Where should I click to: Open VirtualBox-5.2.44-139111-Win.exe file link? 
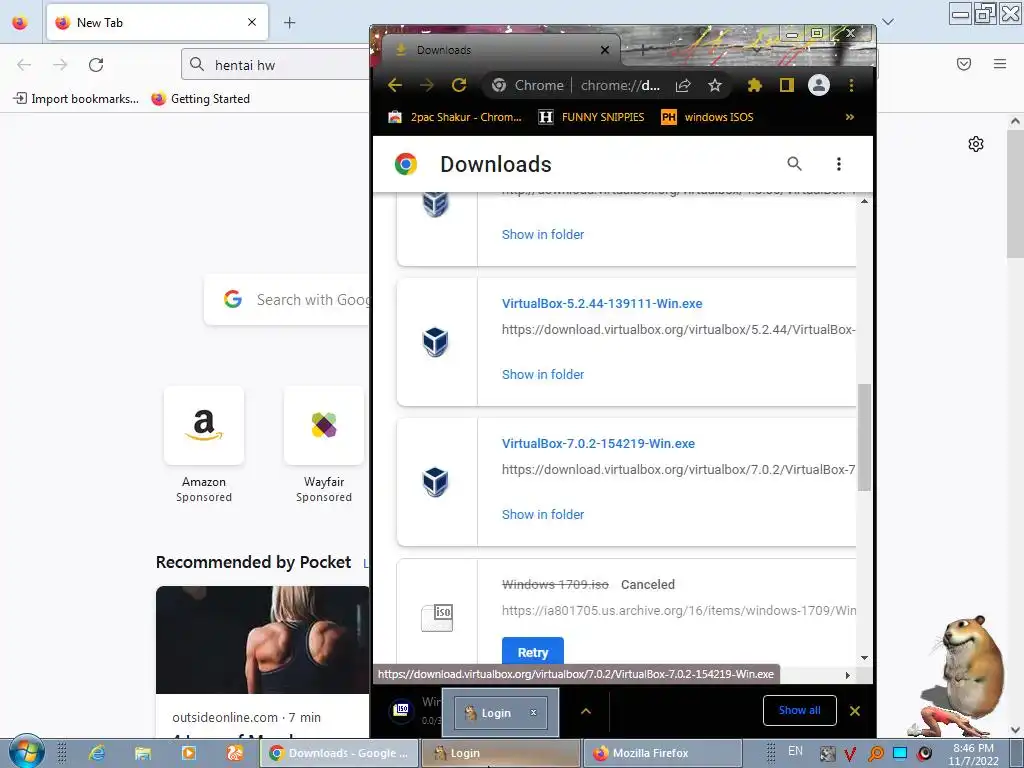601,303
